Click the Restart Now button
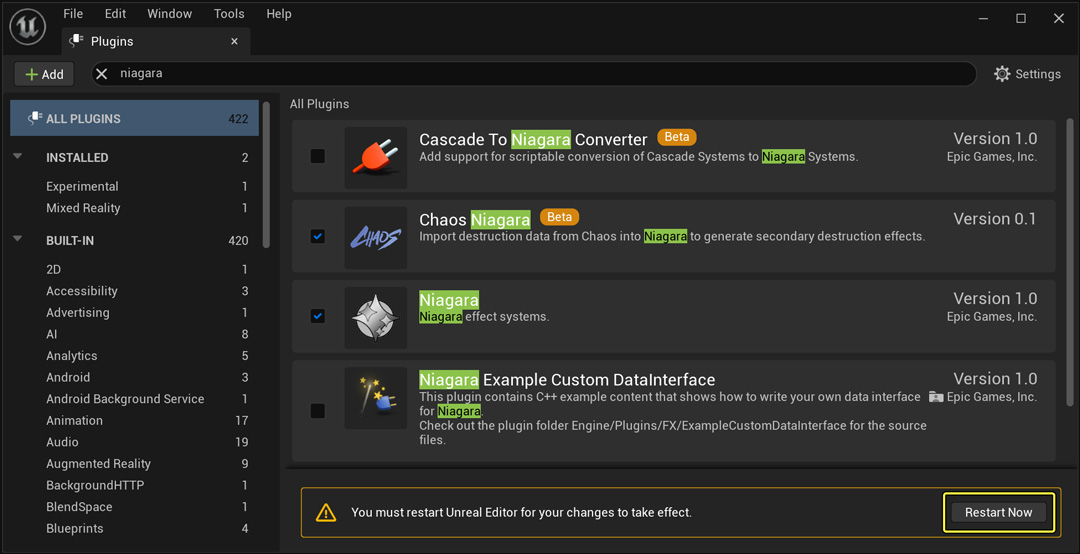1080x554 pixels. [998, 513]
